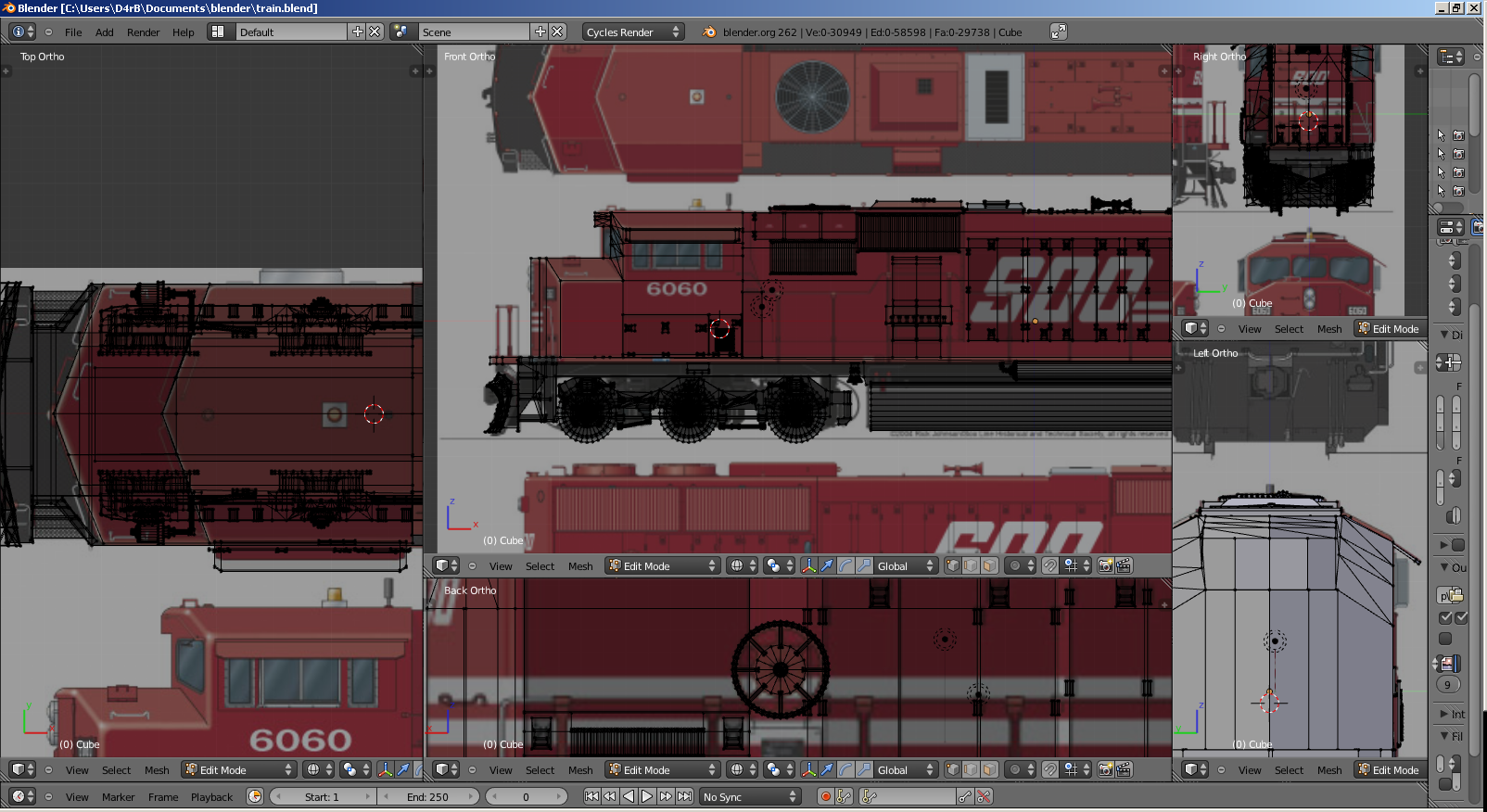Viewport: 1487px width, 812px height.
Task: Open the editor type selector in the Back Ortho header
Action: [x=447, y=769]
